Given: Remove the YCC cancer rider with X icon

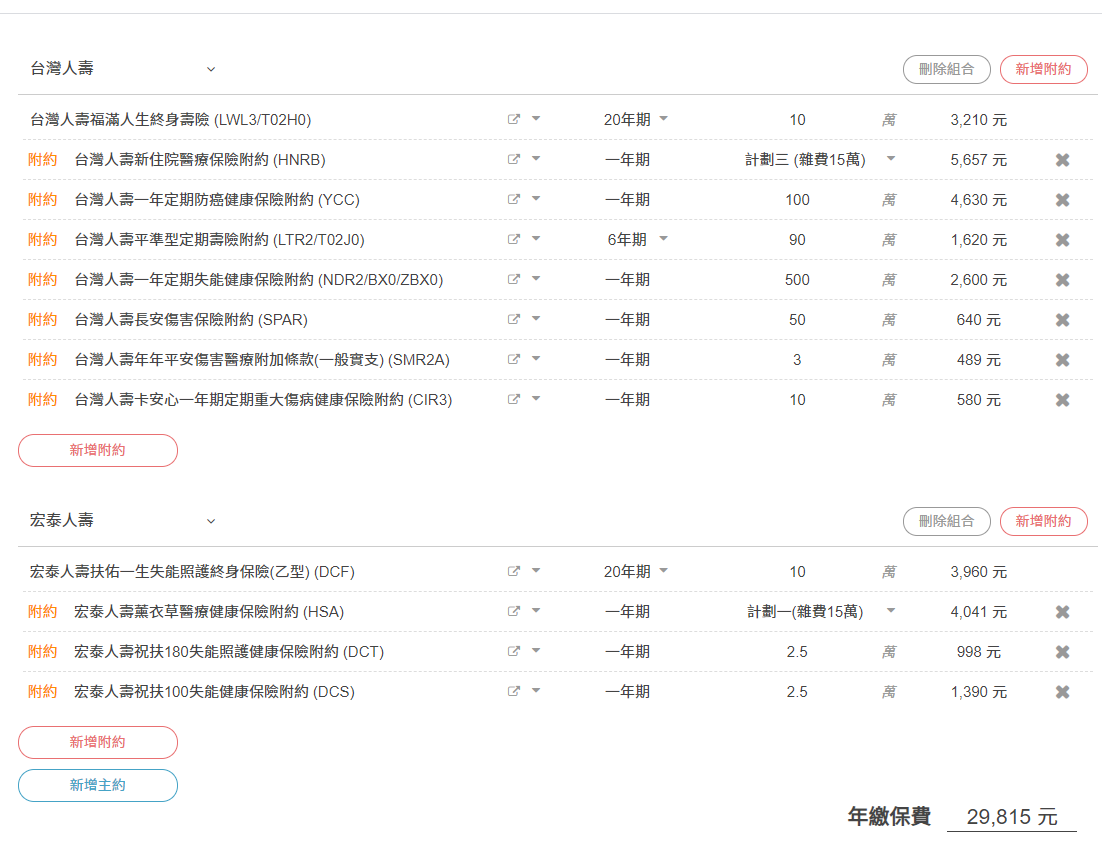Looking at the screenshot, I should pos(1063,200).
